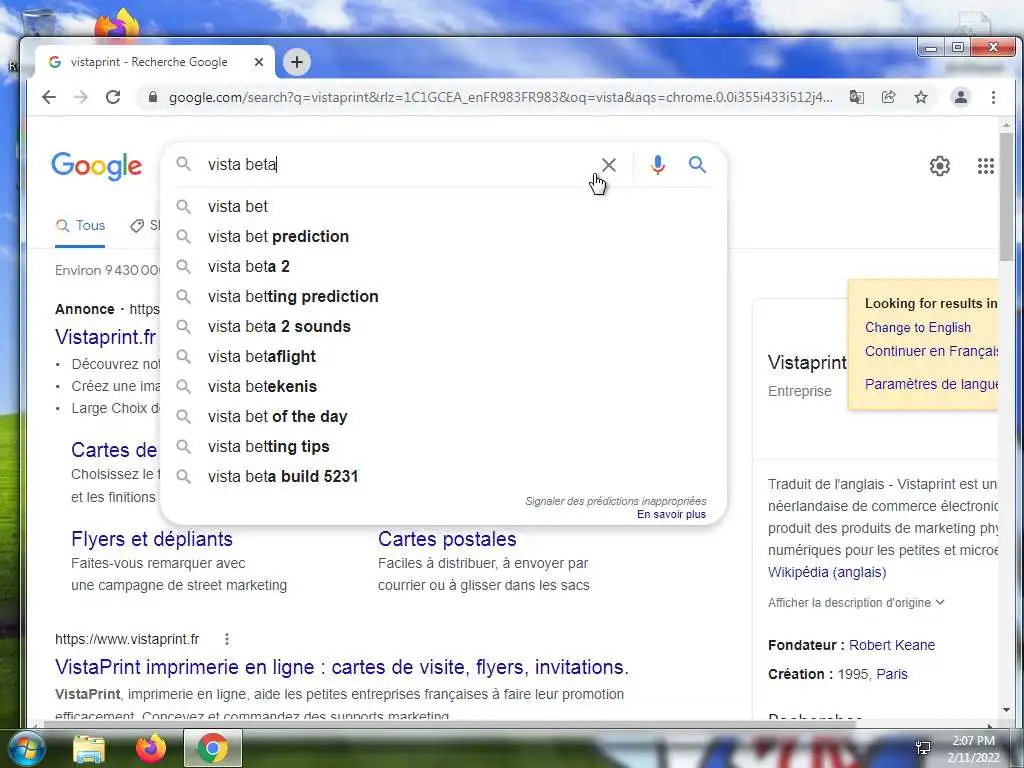1024x768 pixels.
Task: Open 'Robert Keane' founder link
Action: click(891, 645)
